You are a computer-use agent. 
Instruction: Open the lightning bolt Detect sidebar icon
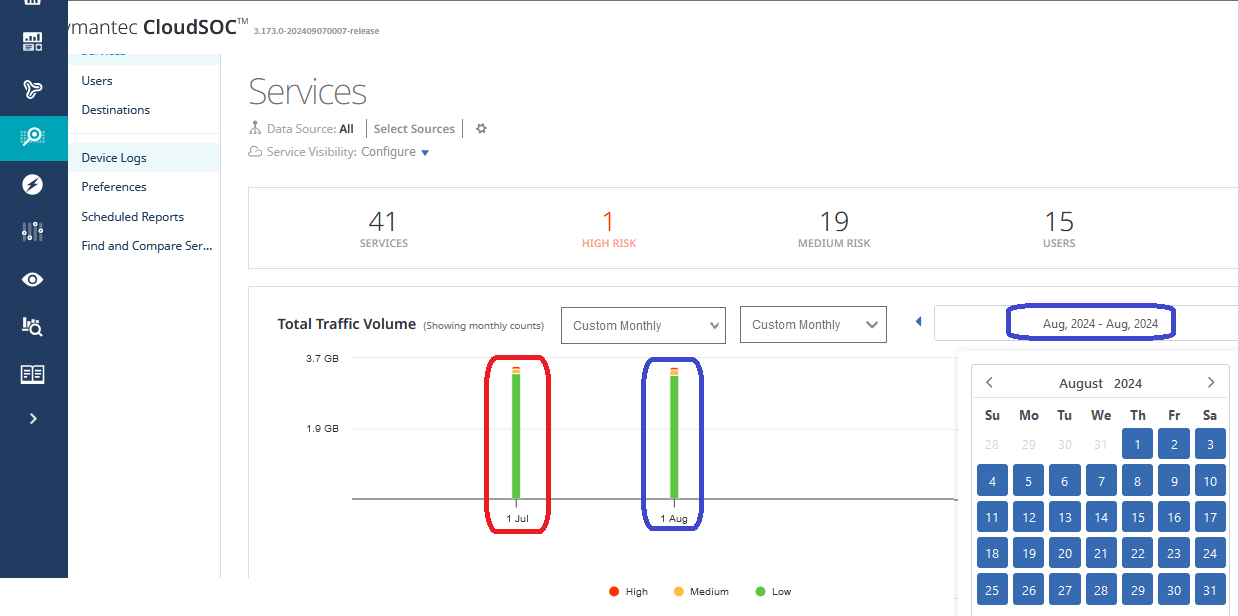pyautogui.click(x=33, y=184)
